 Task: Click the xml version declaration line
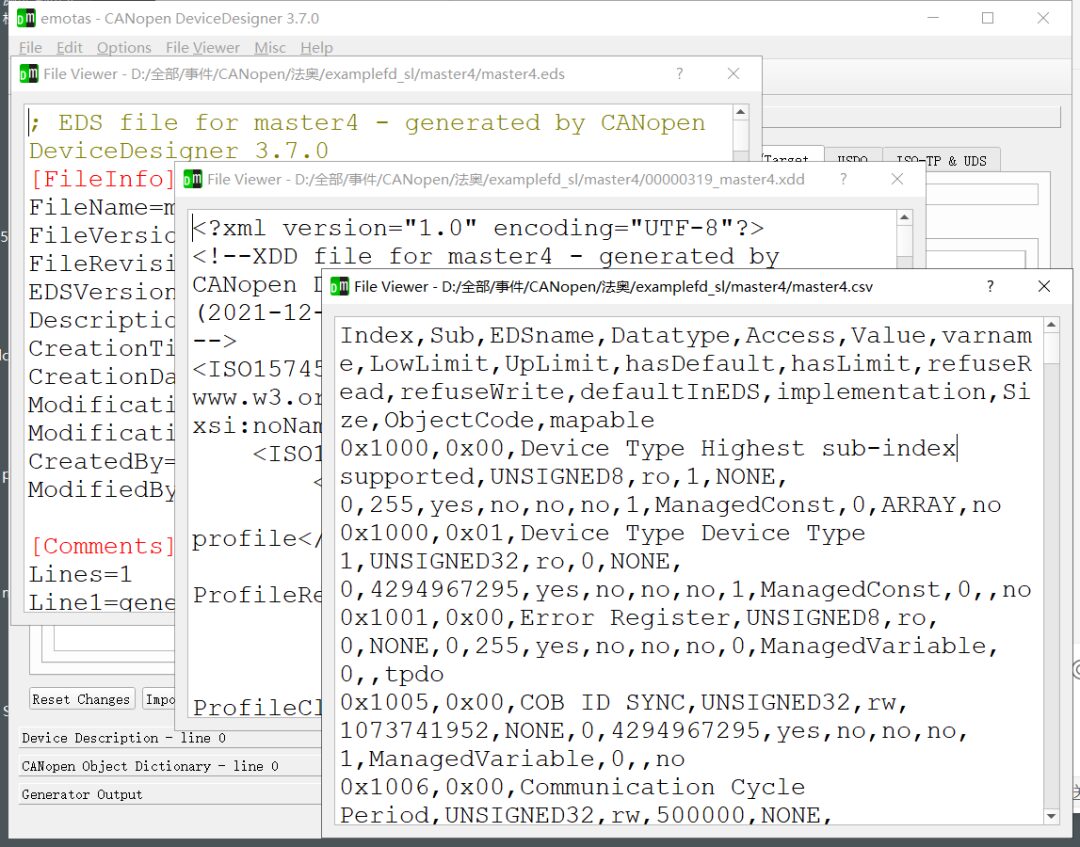pos(478,228)
